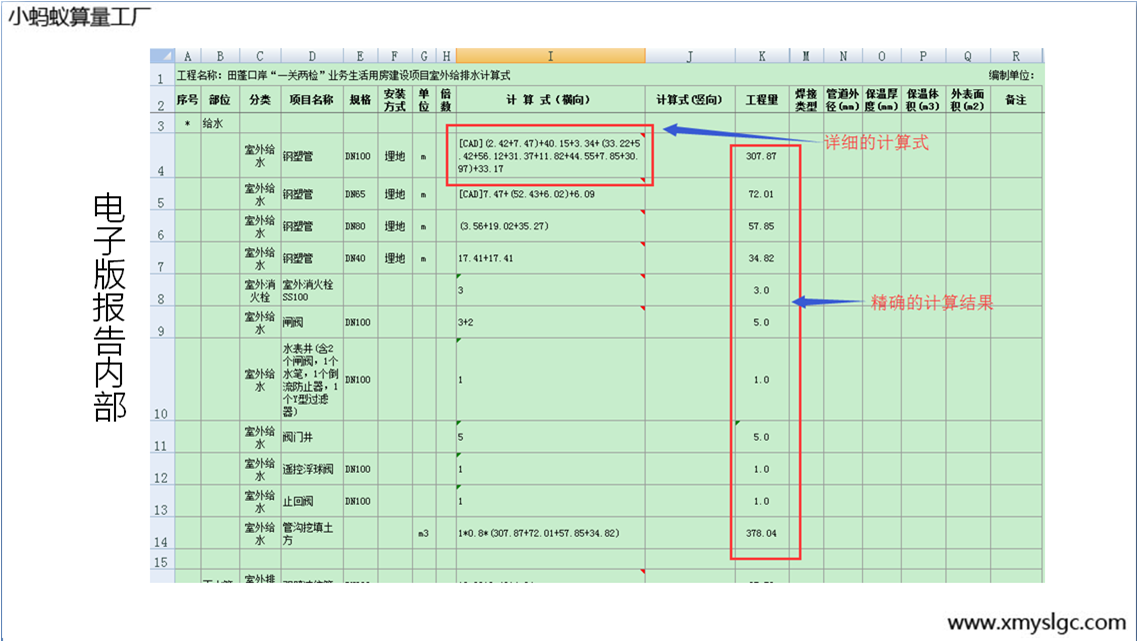Click the 编制单位 label in row 1
1138x642 pixels.
tap(1011, 75)
